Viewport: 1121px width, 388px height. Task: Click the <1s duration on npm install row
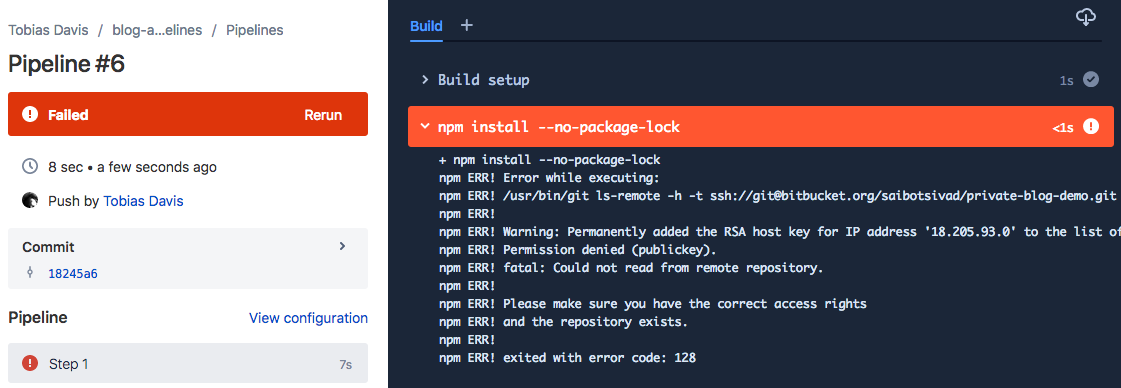(x=1063, y=128)
